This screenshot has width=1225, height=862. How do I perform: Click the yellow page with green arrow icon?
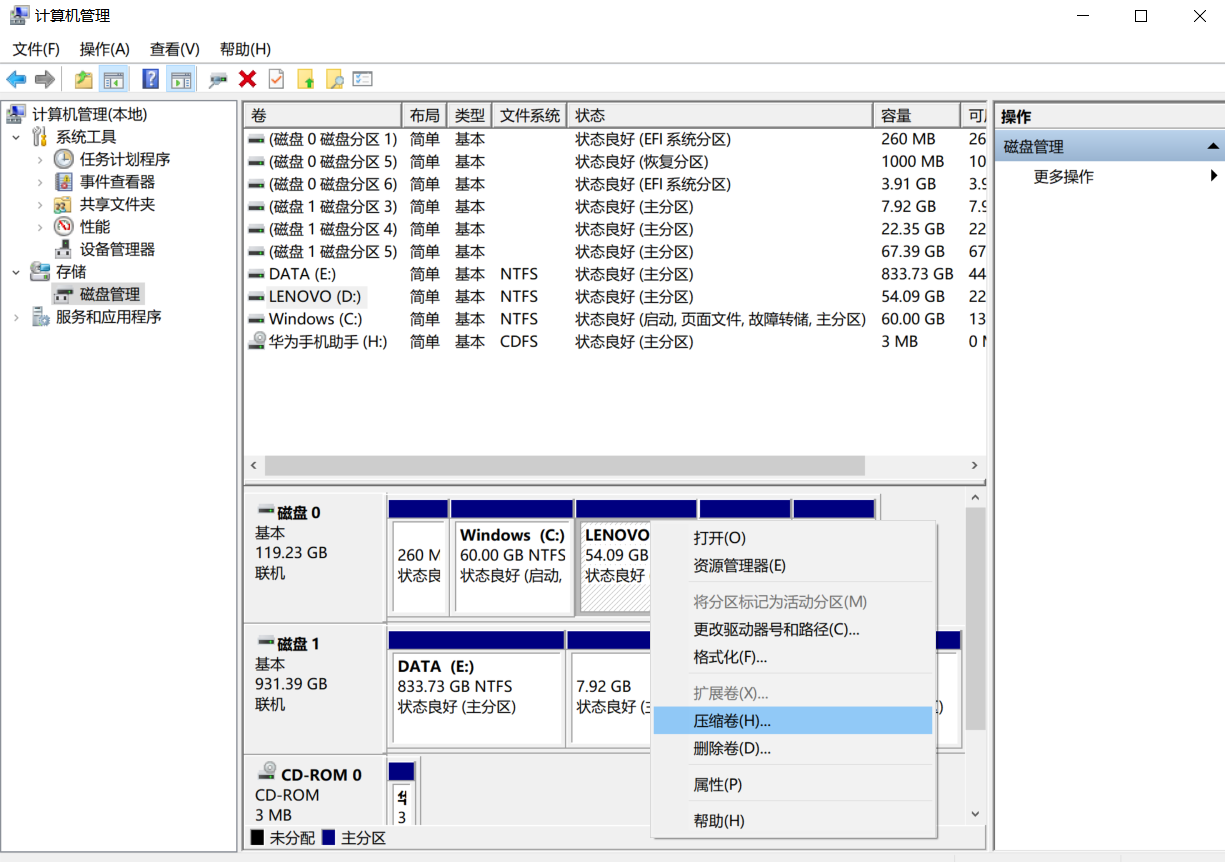click(306, 79)
